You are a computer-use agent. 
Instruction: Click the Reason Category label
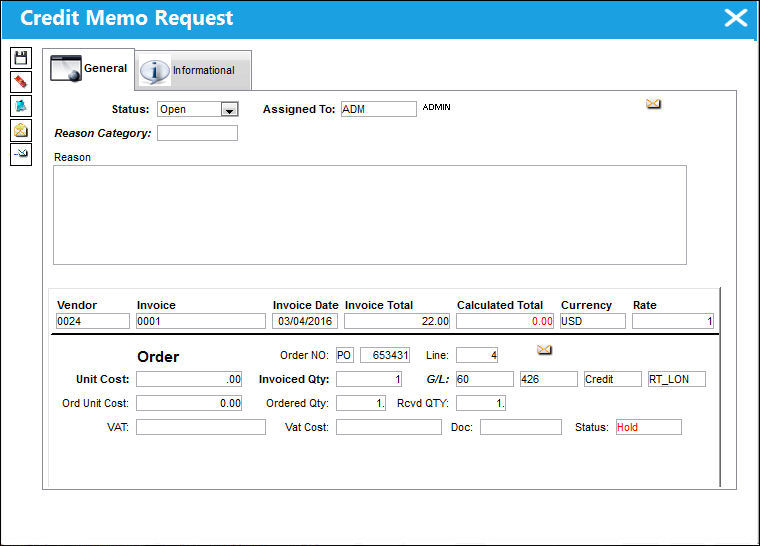[x=103, y=133]
